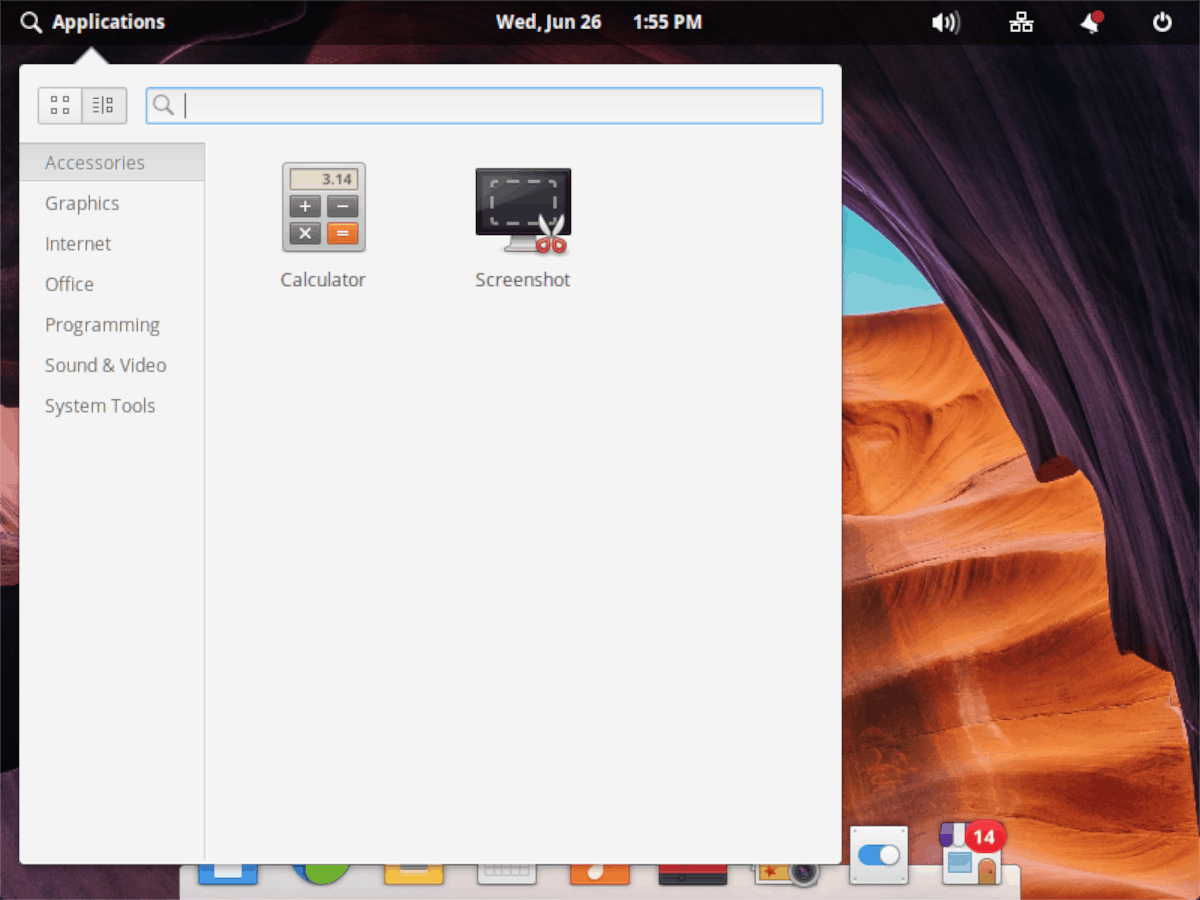Open AppCenter with 14 updates badge
Image resolution: width=1200 pixels, height=900 pixels.
coord(971,854)
